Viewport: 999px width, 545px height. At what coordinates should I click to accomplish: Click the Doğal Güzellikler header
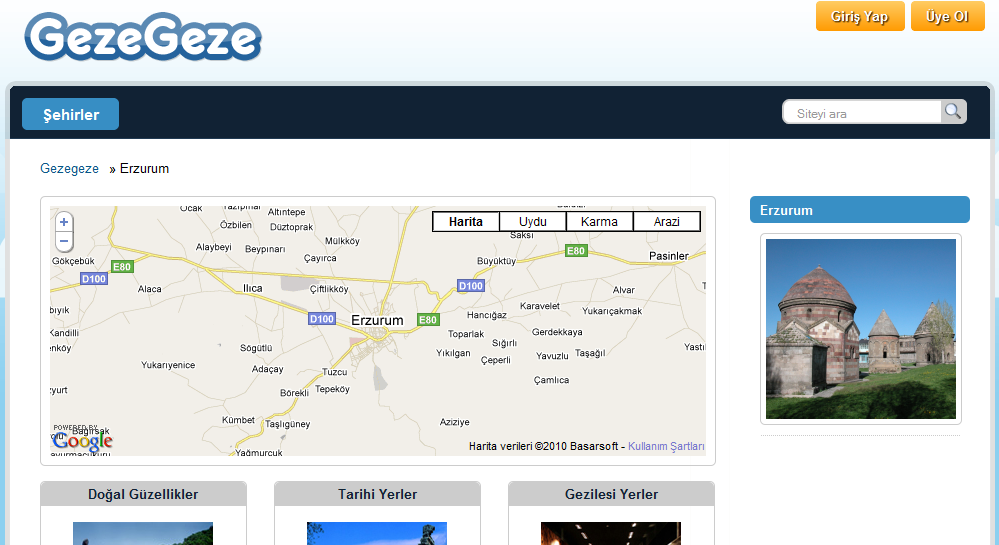143,494
